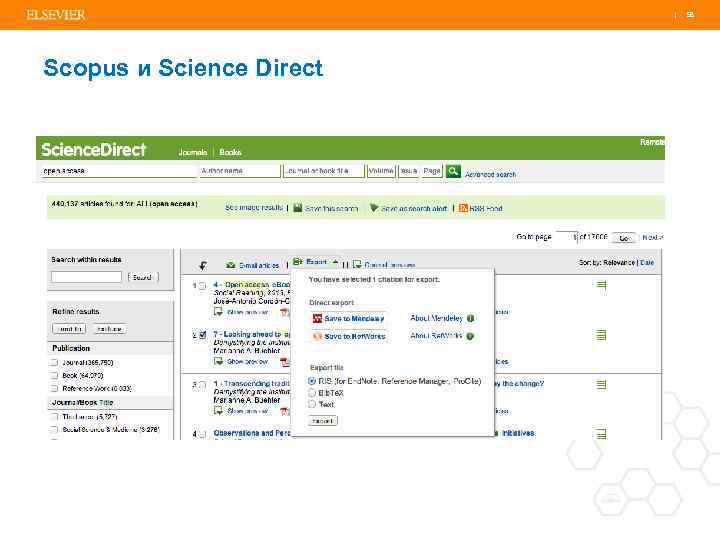Open About Mendeley link
This screenshot has width=720, height=540.
pos(436,318)
